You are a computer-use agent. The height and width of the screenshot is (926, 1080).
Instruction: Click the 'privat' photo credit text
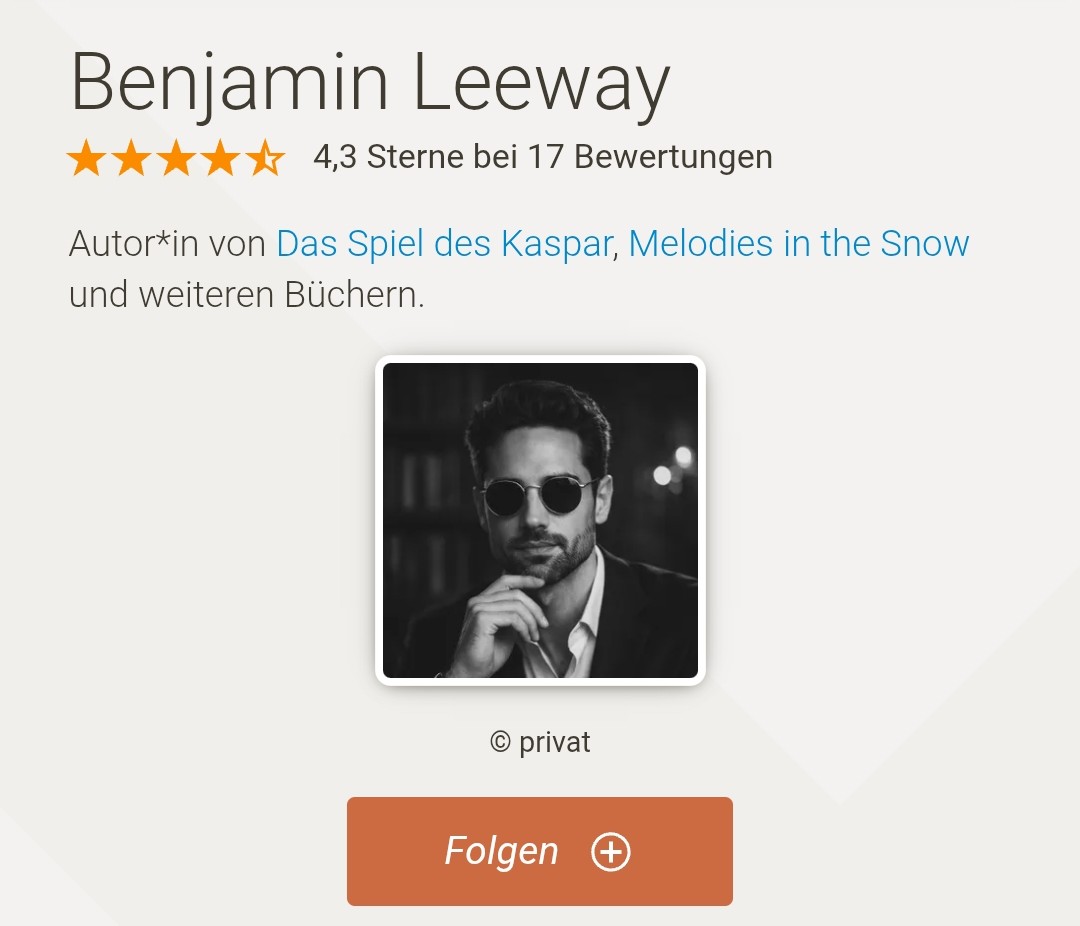555,742
